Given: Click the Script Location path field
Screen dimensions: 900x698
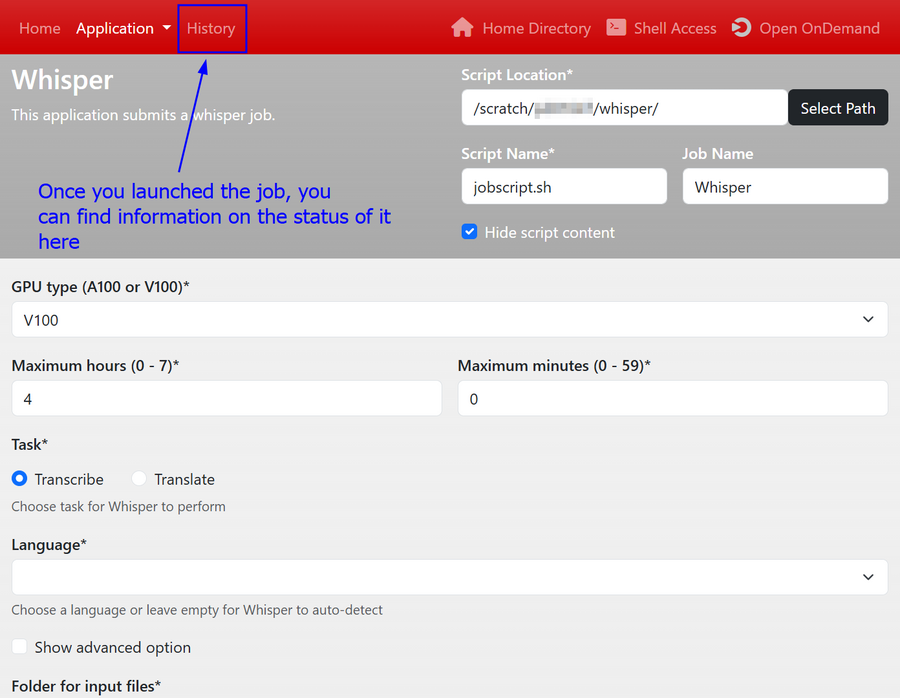Looking at the screenshot, I should [x=625, y=108].
